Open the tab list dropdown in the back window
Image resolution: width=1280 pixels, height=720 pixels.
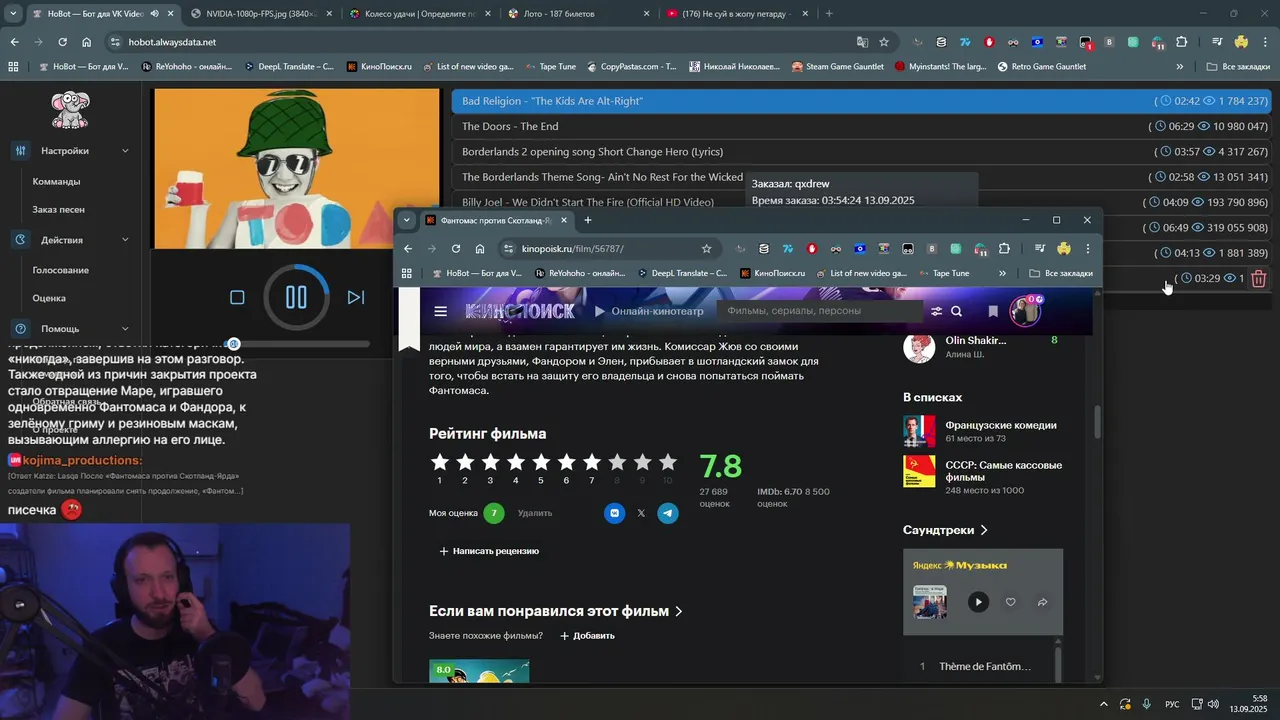tap(13, 14)
